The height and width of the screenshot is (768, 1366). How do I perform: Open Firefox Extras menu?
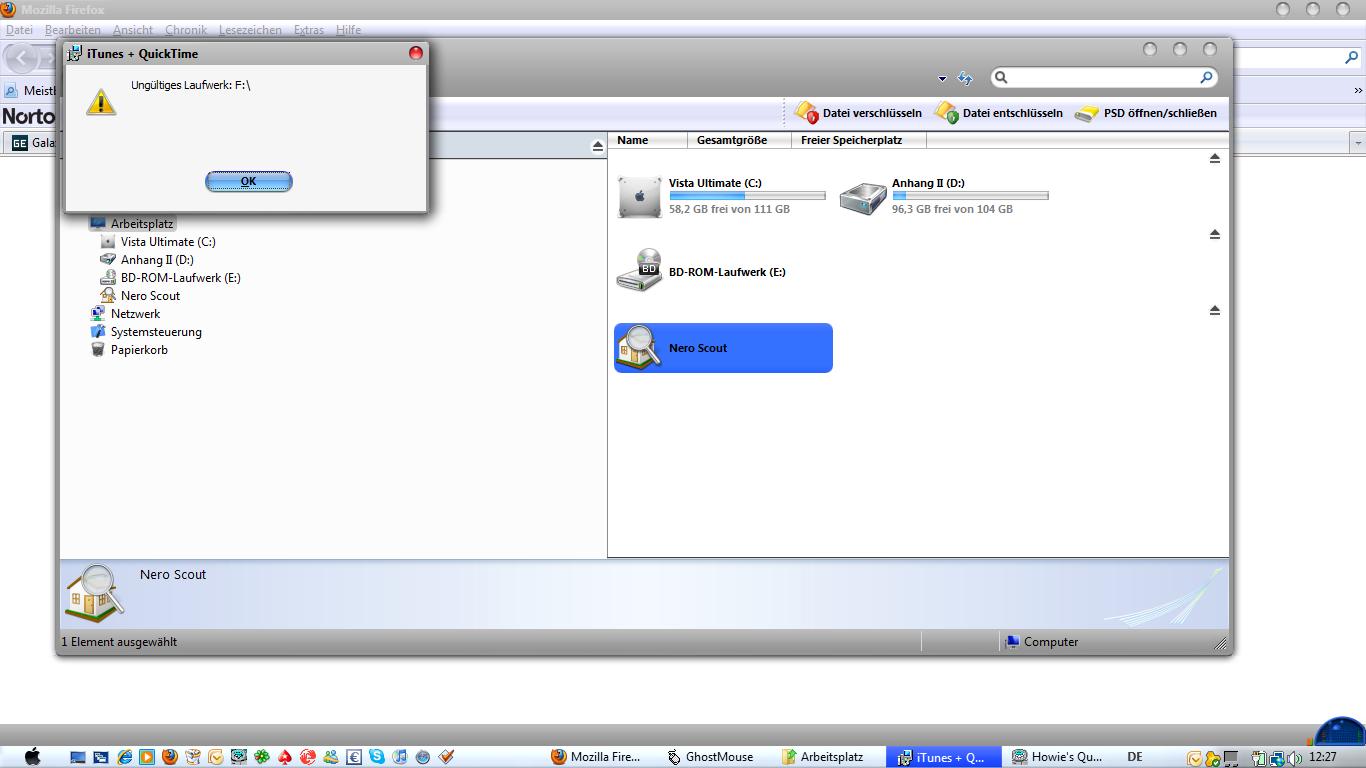[x=309, y=30]
